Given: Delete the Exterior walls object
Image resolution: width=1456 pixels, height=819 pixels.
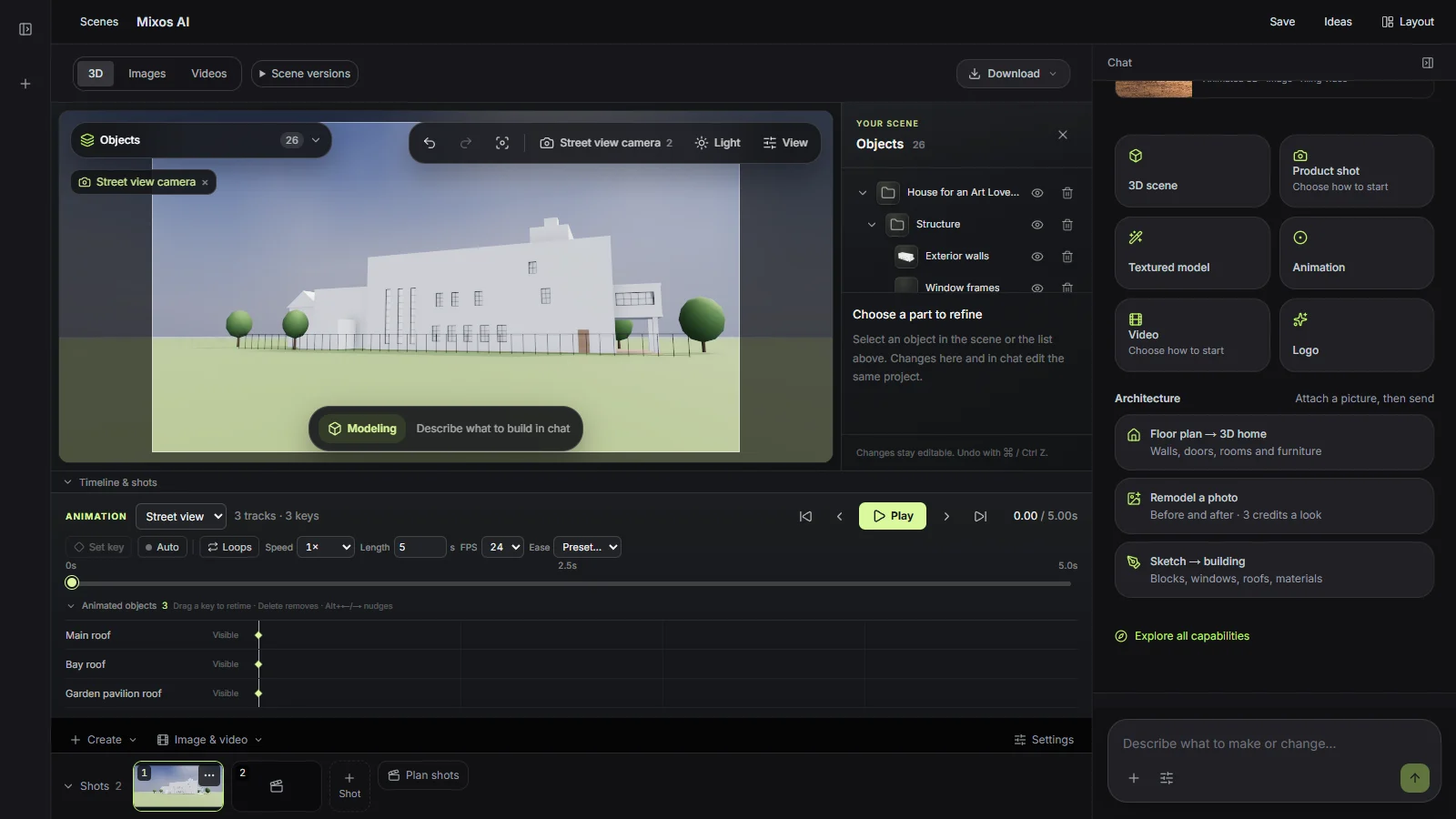Looking at the screenshot, I should click(1067, 257).
